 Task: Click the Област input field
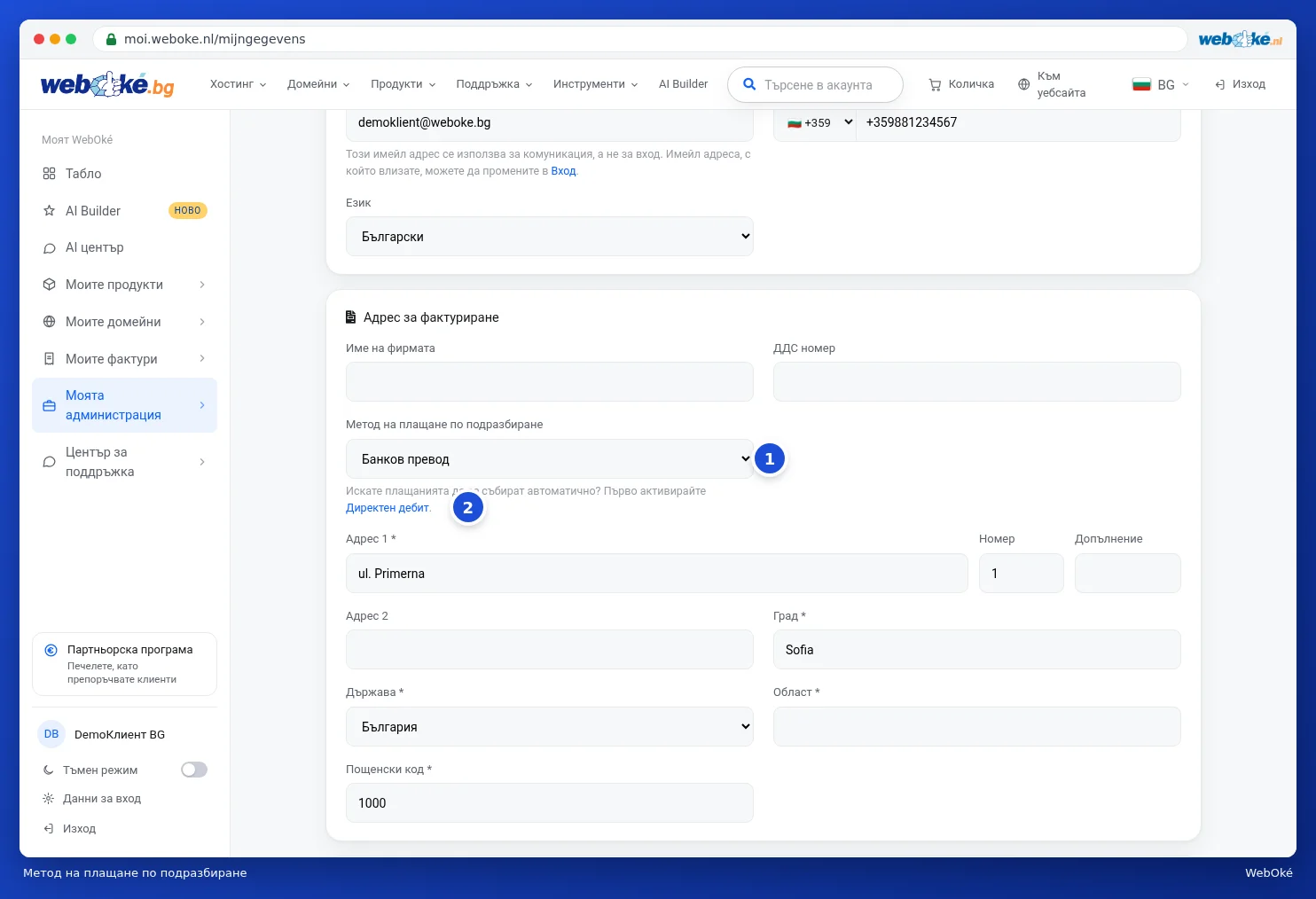977,727
